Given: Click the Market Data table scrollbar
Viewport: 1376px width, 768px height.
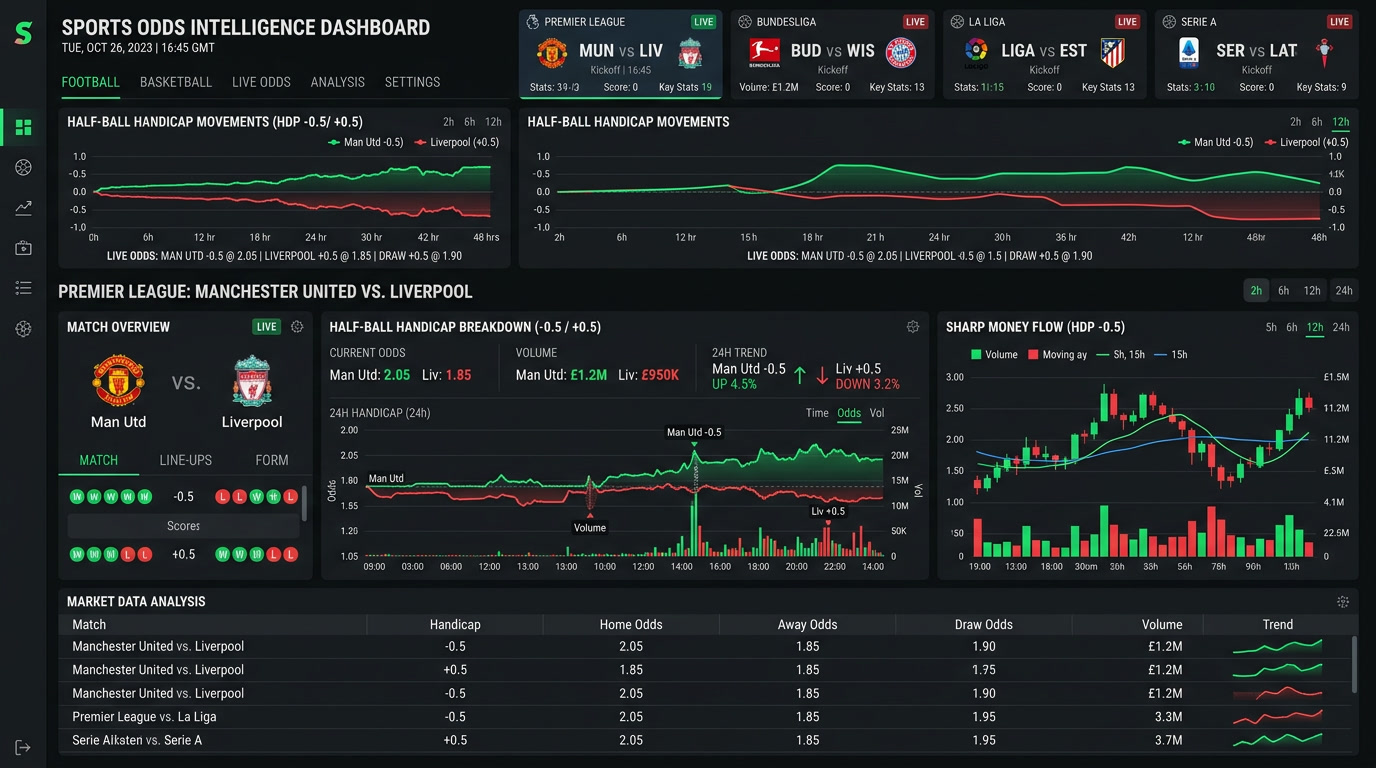Looking at the screenshot, I should 1355,665.
